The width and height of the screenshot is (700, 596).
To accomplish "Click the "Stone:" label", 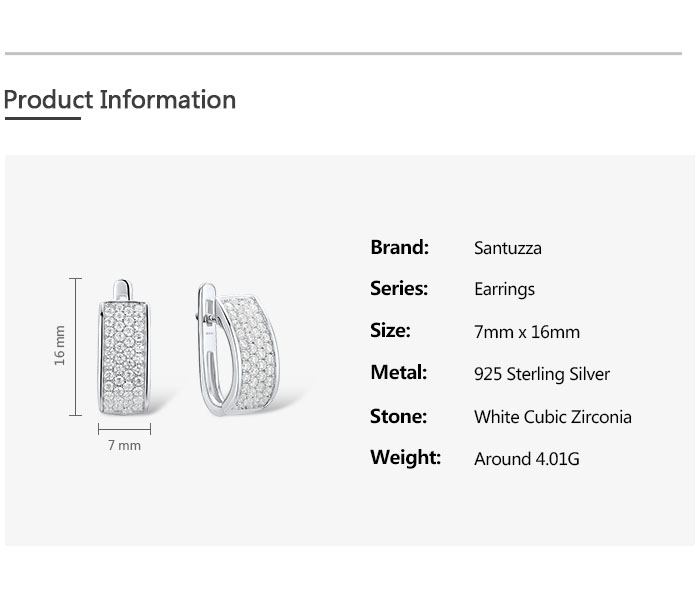I will click(x=398, y=416).
